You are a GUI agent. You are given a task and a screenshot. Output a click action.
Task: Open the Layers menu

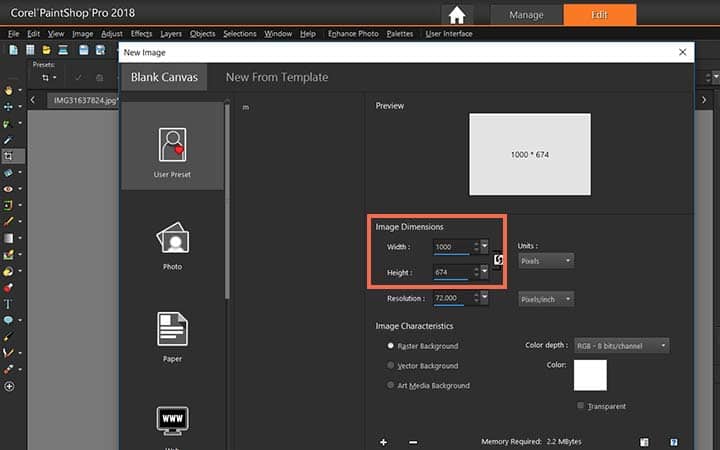171,34
